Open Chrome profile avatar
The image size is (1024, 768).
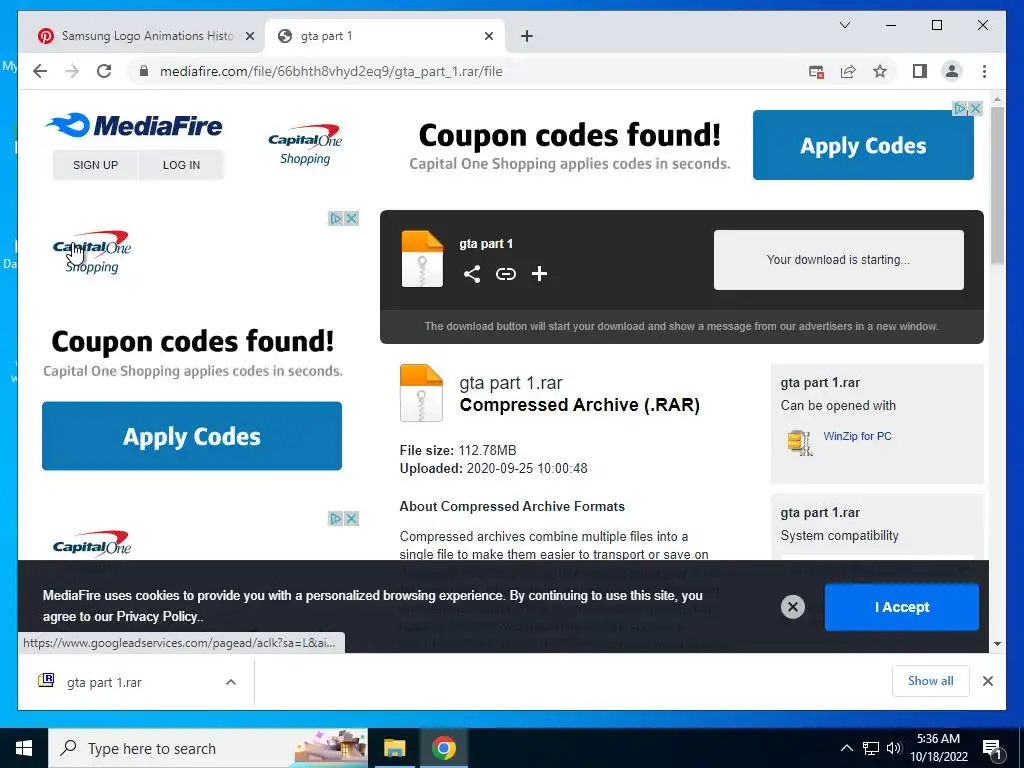click(952, 71)
